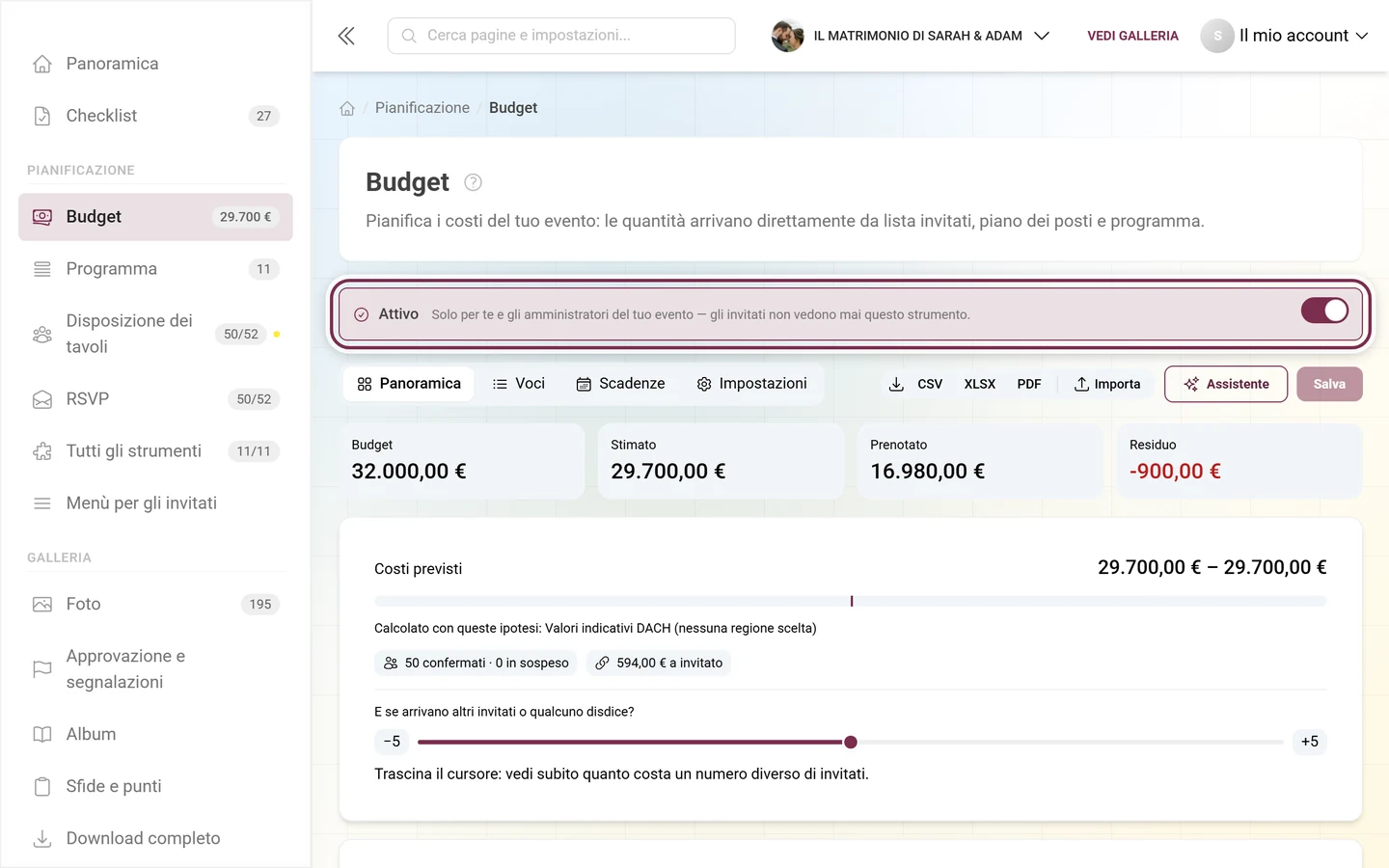Image resolution: width=1389 pixels, height=868 pixels.
Task: Click the 594,00 € a invitato chip
Action: pyautogui.click(x=659, y=663)
